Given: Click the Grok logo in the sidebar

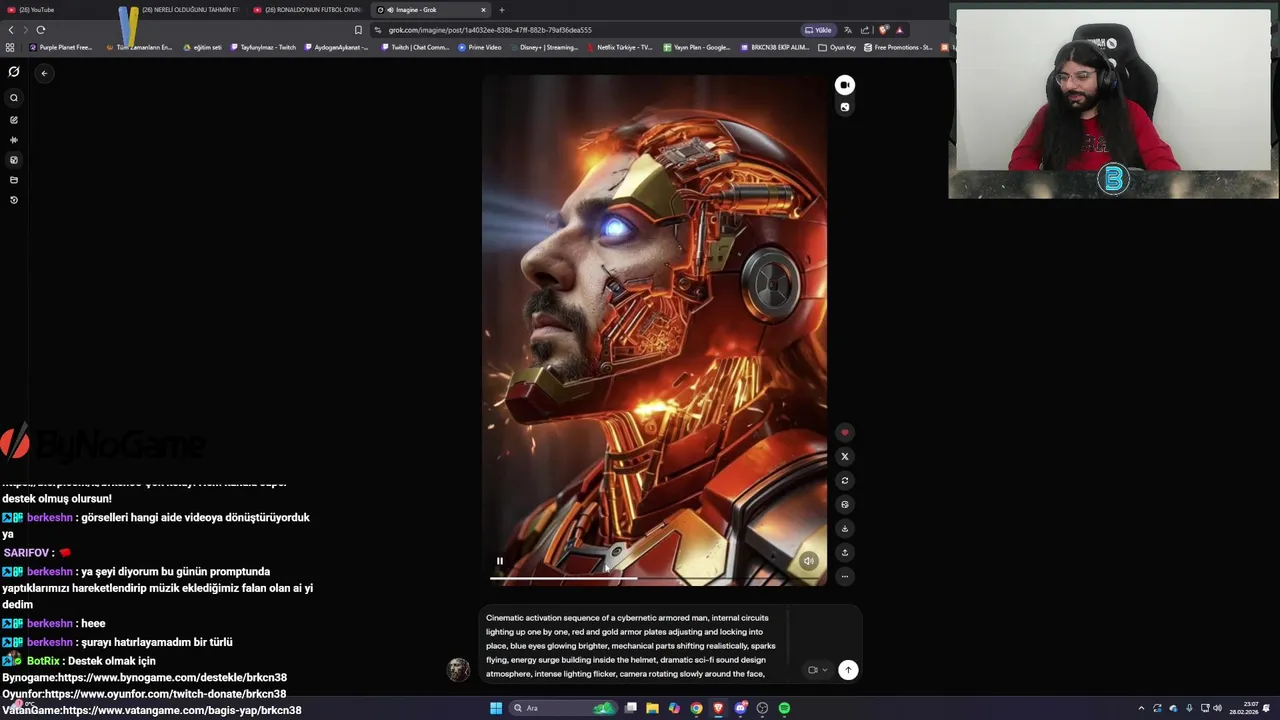Looking at the screenshot, I should [14, 72].
